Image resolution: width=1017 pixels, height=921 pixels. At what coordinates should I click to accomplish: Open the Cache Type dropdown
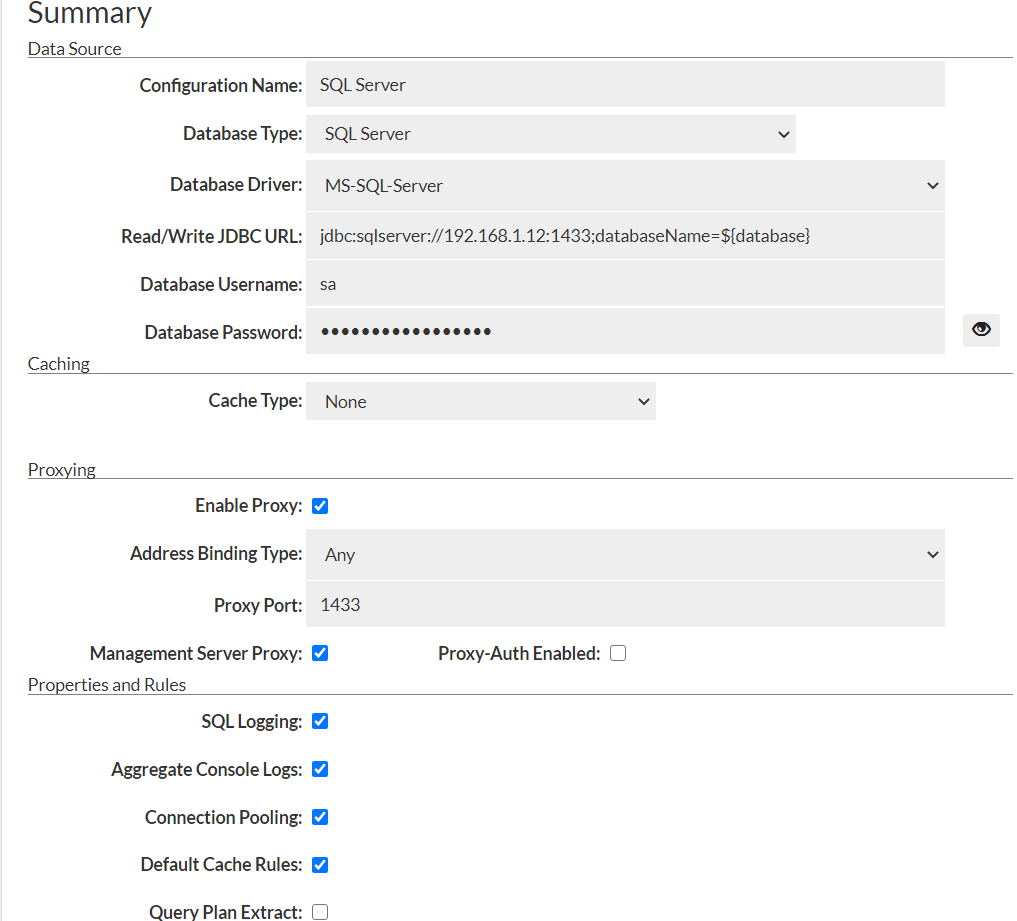480,401
